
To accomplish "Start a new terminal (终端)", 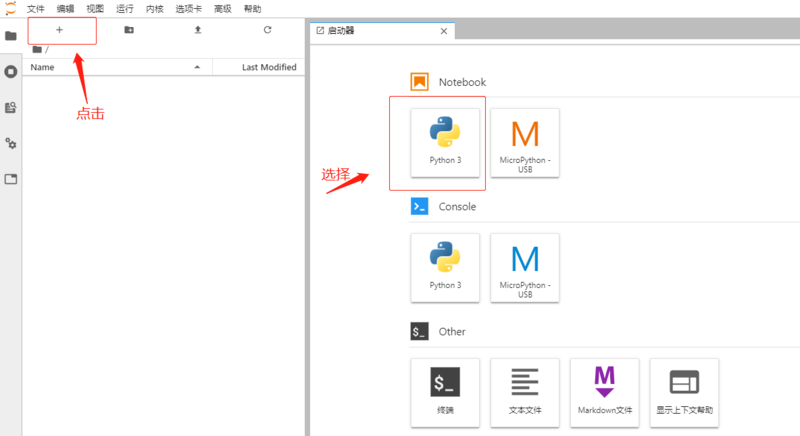I will [x=445, y=391].
